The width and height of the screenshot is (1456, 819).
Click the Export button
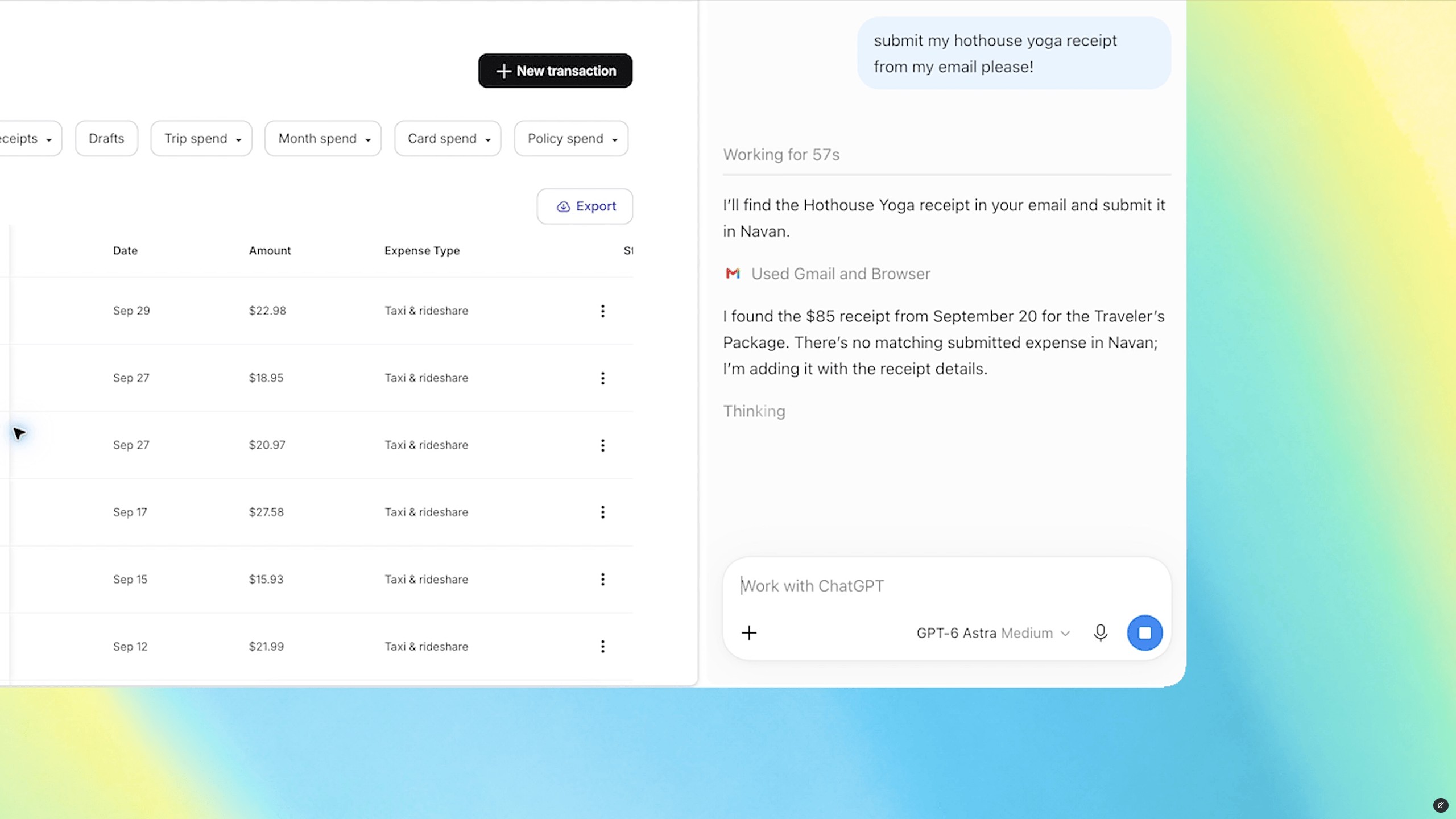(585, 206)
